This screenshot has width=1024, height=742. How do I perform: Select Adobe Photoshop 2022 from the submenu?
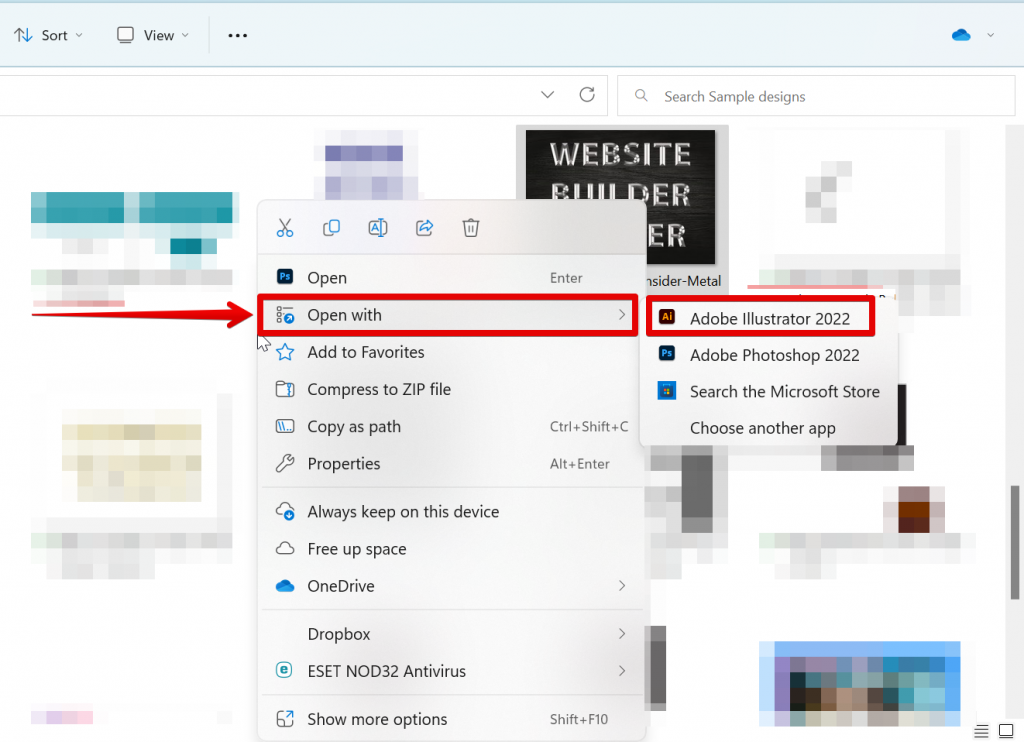coord(774,355)
